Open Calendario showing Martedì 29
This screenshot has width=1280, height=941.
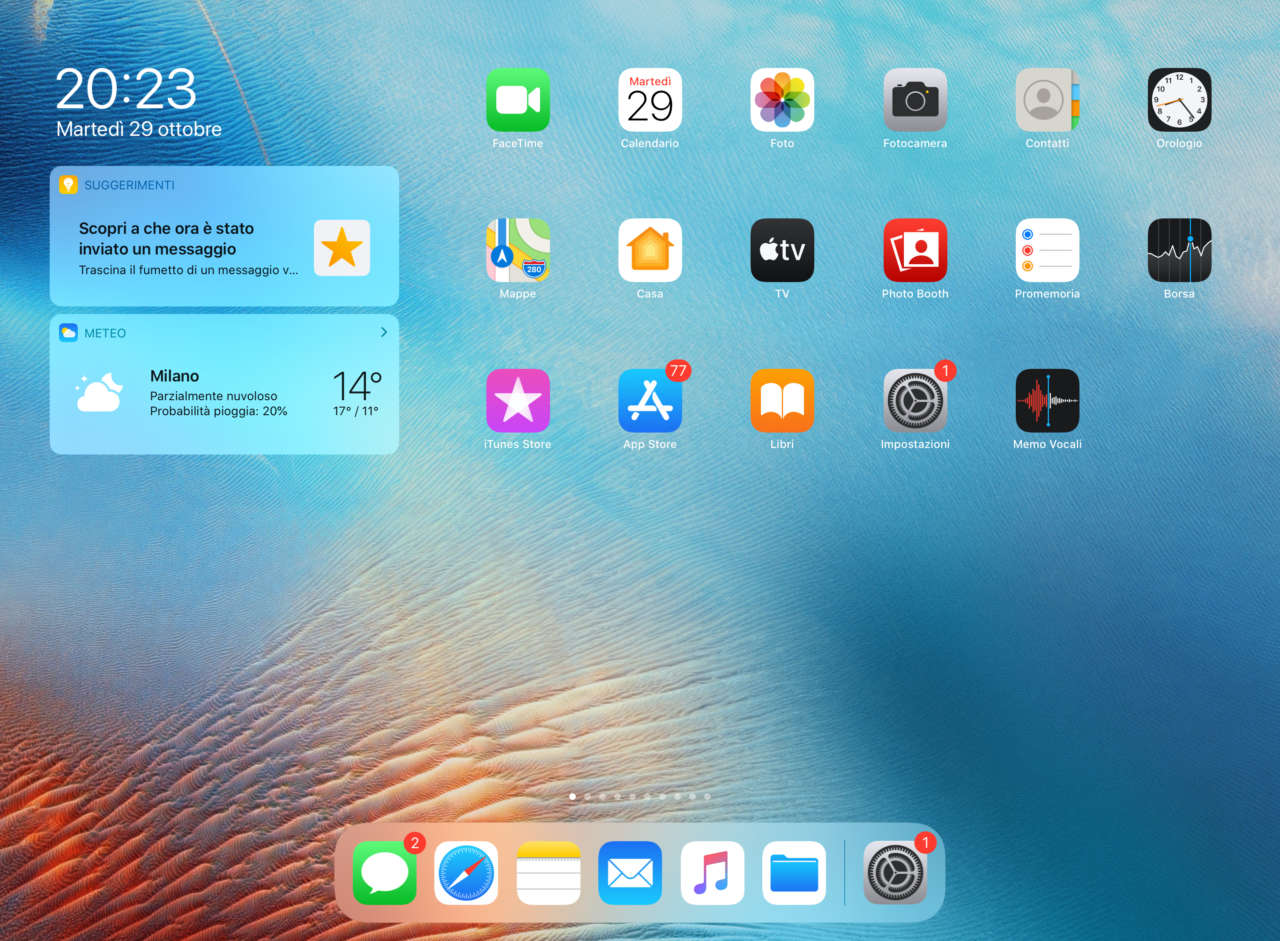(650, 100)
